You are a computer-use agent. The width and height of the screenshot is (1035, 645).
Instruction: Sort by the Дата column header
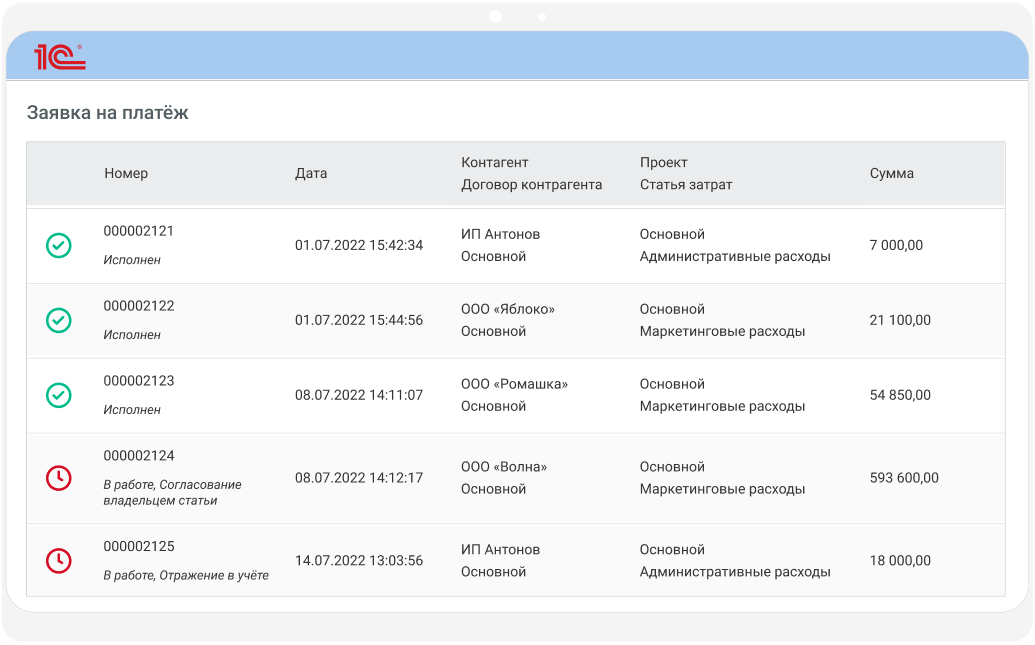[x=311, y=173]
